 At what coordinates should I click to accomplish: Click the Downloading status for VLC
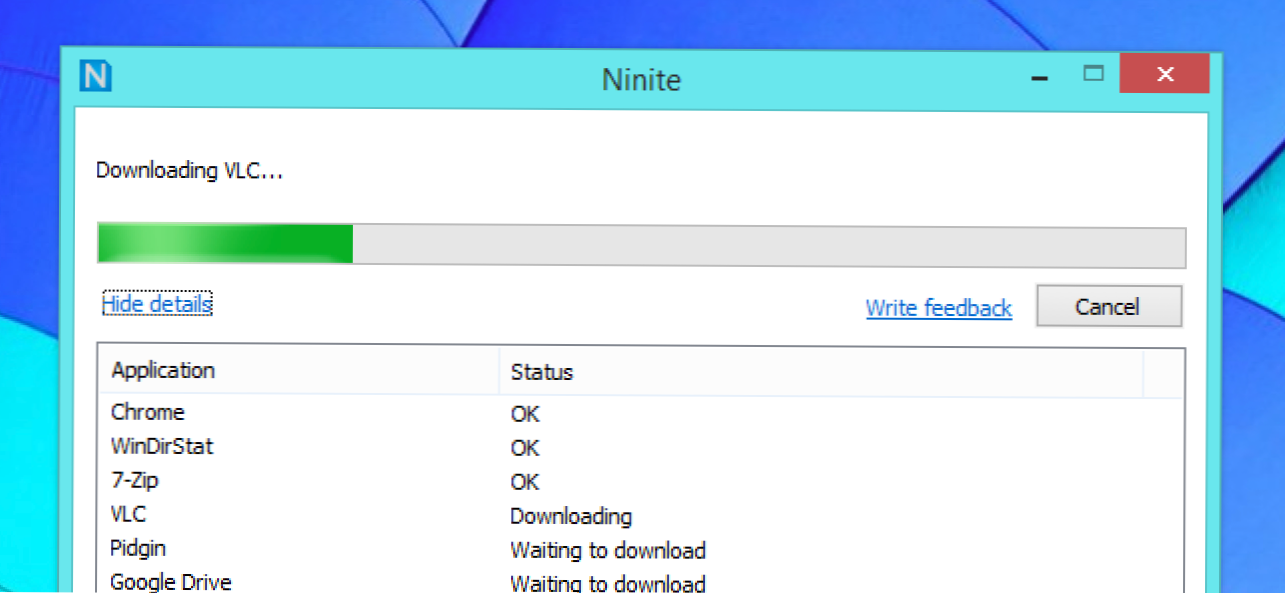pos(570,516)
